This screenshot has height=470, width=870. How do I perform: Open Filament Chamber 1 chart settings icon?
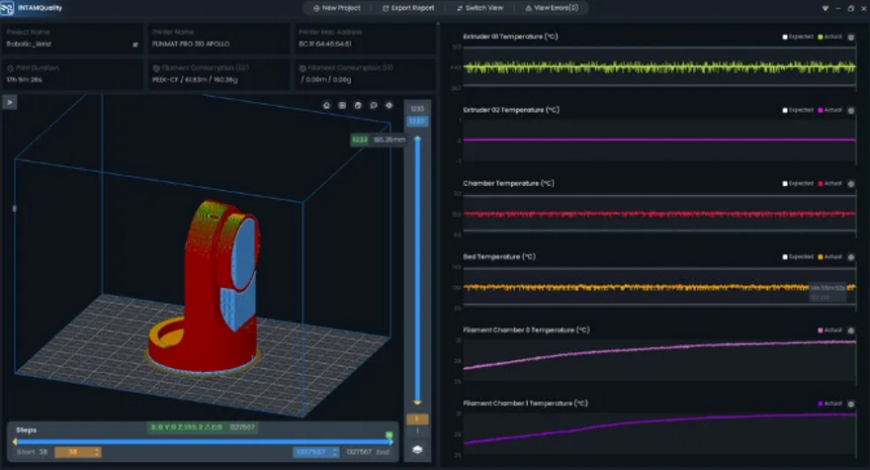[x=851, y=403]
